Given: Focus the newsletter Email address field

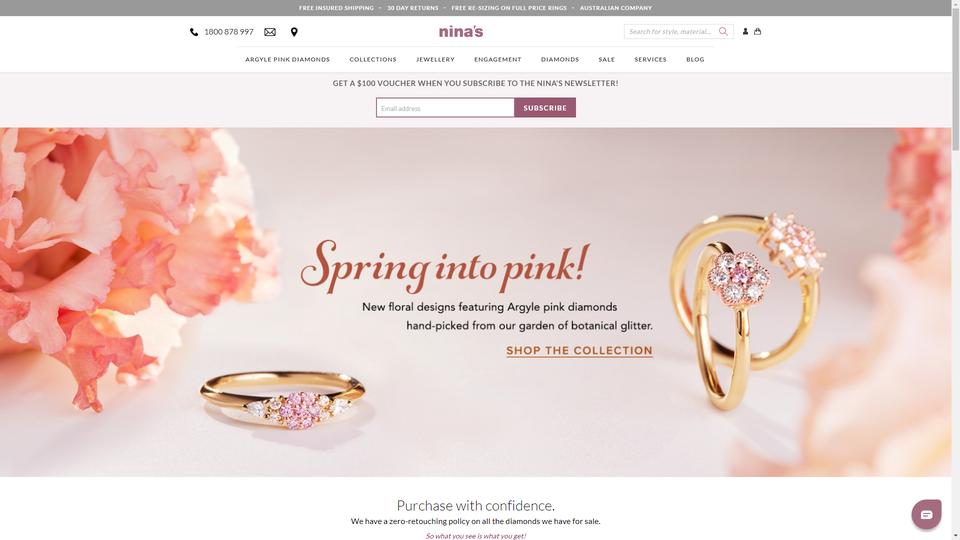Looking at the screenshot, I should point(445,108).
